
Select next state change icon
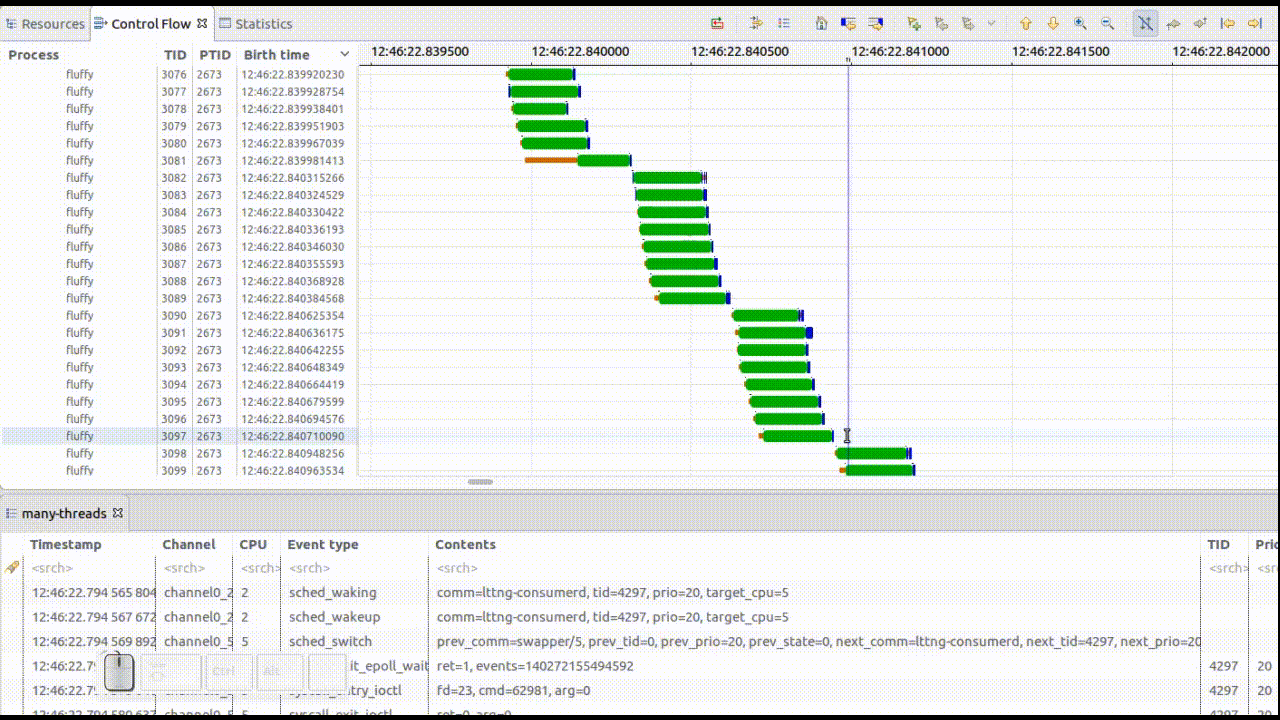[x=876, y=23]
